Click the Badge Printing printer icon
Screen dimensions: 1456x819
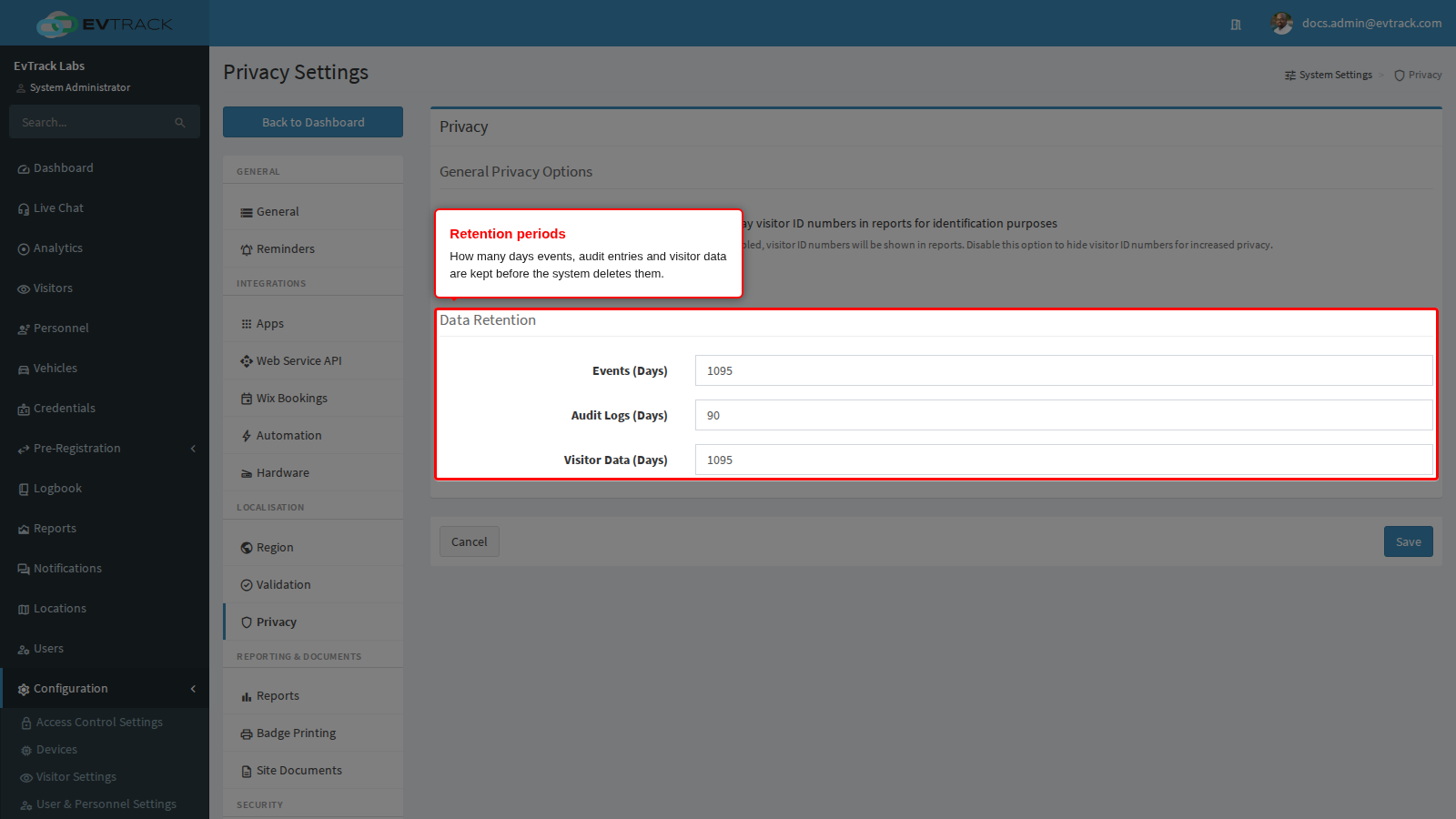coord(247,735)
